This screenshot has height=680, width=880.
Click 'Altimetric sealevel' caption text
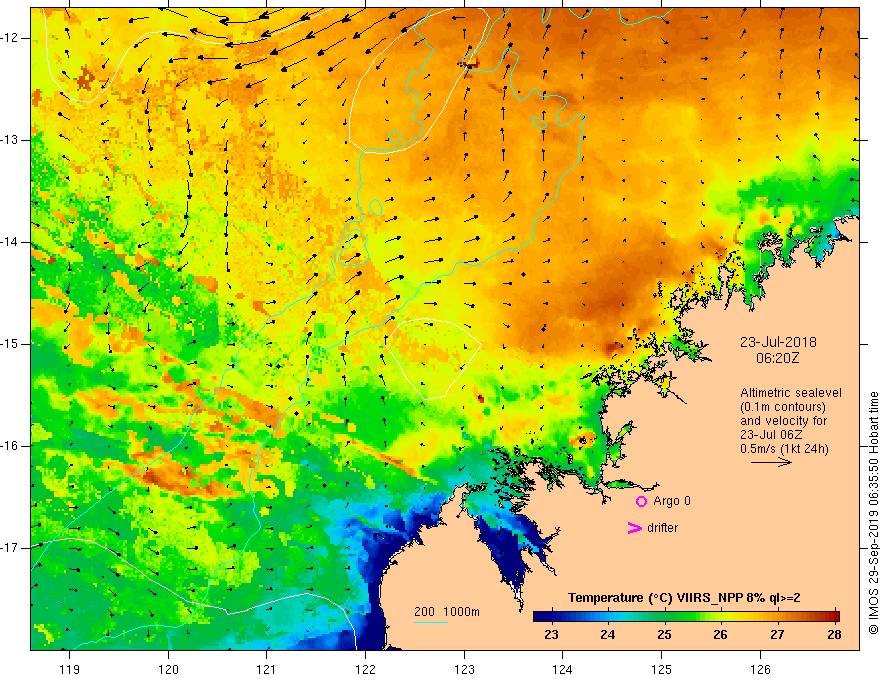point(791,393)
